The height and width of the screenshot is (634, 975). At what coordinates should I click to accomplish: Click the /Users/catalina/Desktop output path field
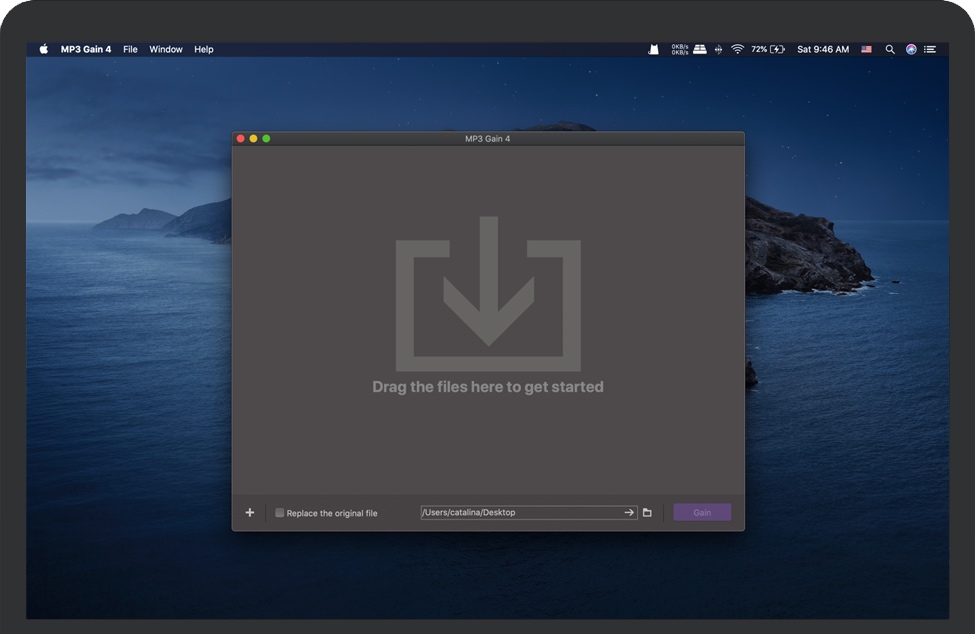click(x=518, y=513)
